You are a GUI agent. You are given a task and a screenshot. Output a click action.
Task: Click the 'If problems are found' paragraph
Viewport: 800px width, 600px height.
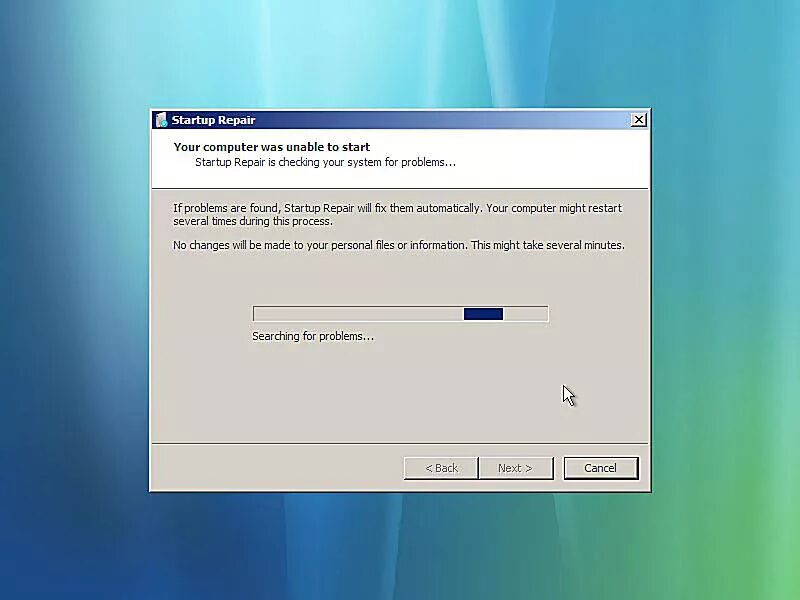pos(397,214)
